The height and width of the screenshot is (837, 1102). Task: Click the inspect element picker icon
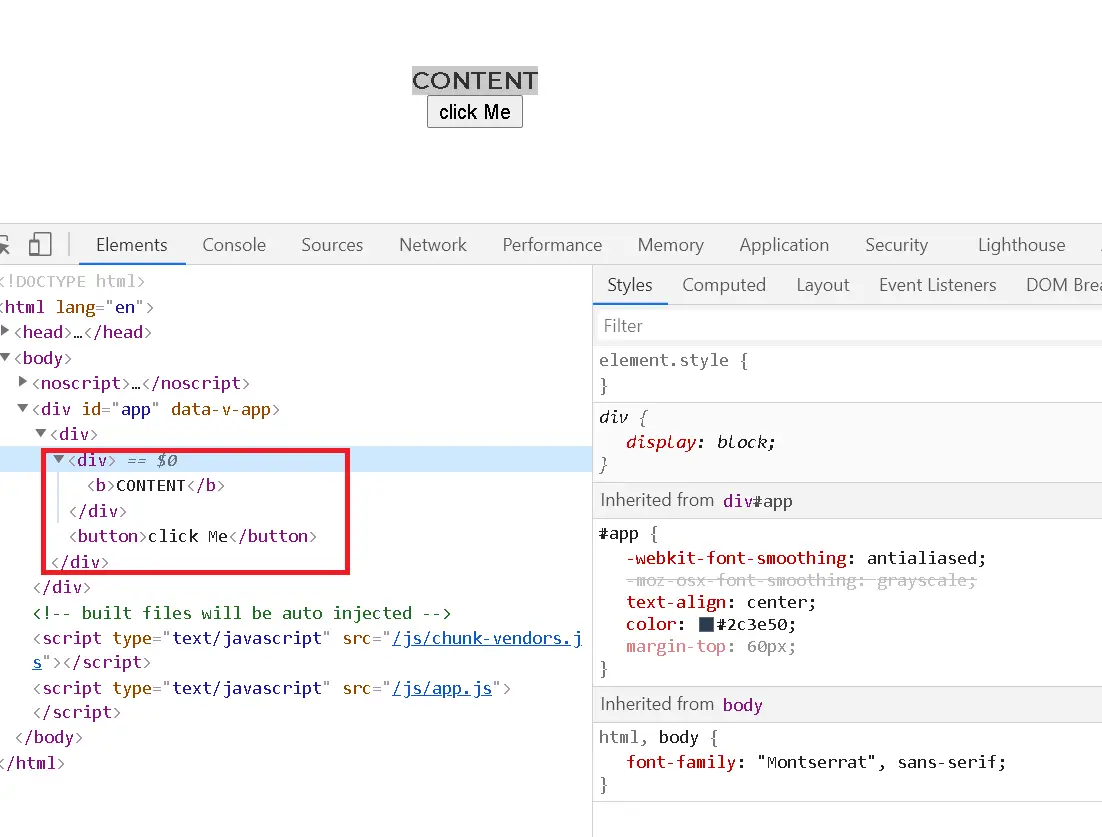tap(4, 245)
